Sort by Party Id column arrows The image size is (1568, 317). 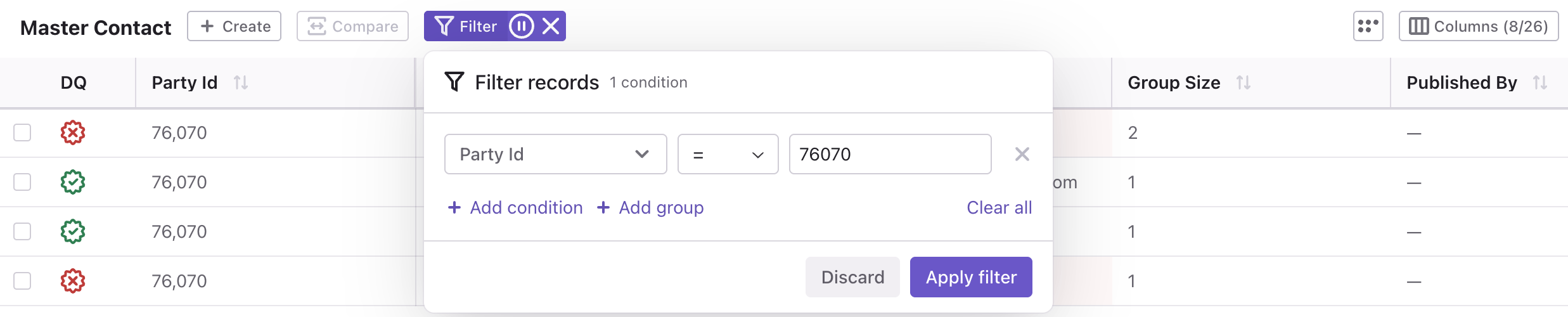click(241, 82)
